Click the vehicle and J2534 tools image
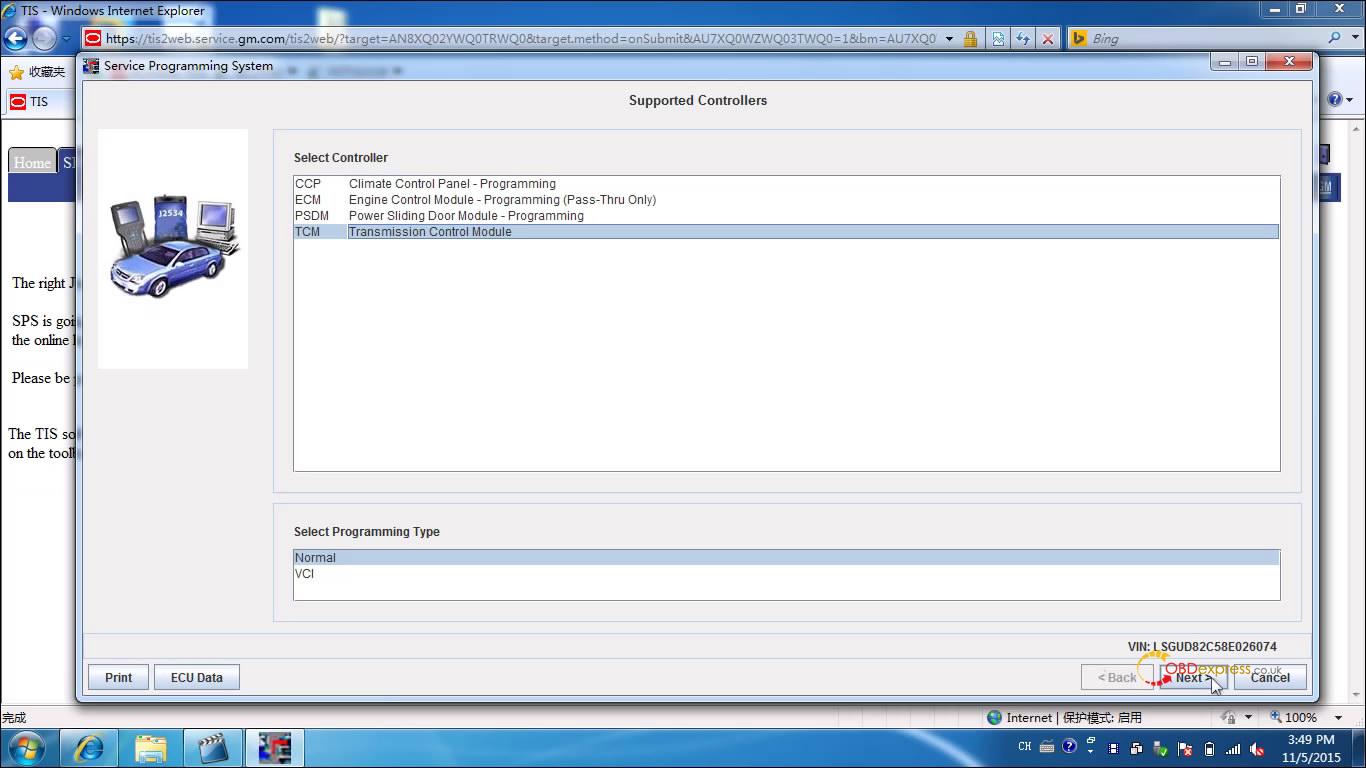 coord(174,247)
